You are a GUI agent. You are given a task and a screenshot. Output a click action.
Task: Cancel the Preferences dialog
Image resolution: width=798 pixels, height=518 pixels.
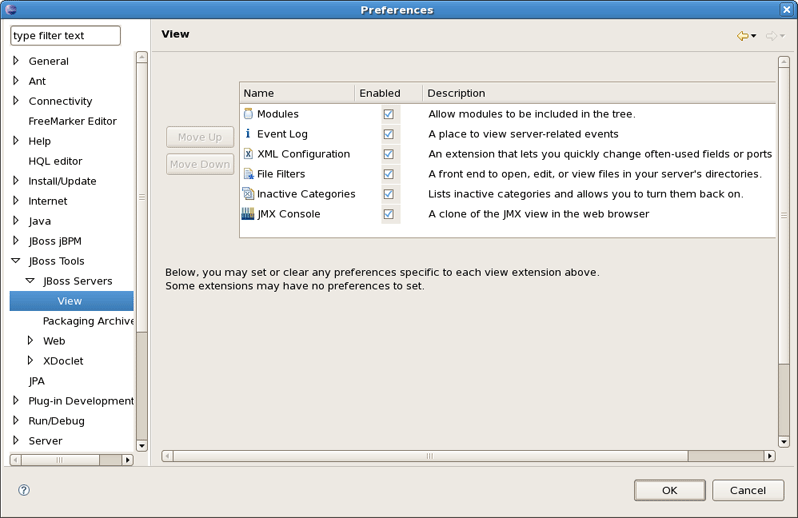[x=748, y=490]
